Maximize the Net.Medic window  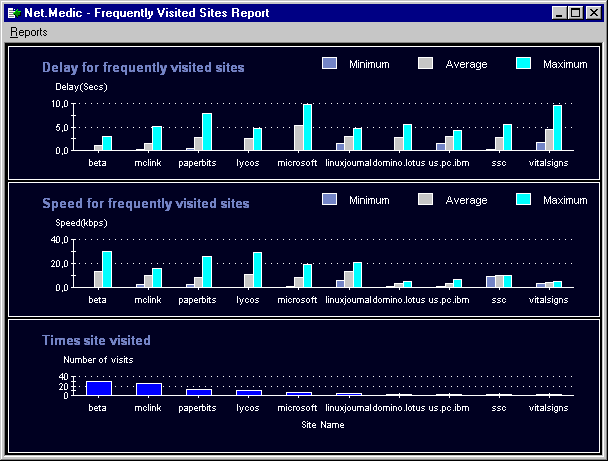point(577,13)
